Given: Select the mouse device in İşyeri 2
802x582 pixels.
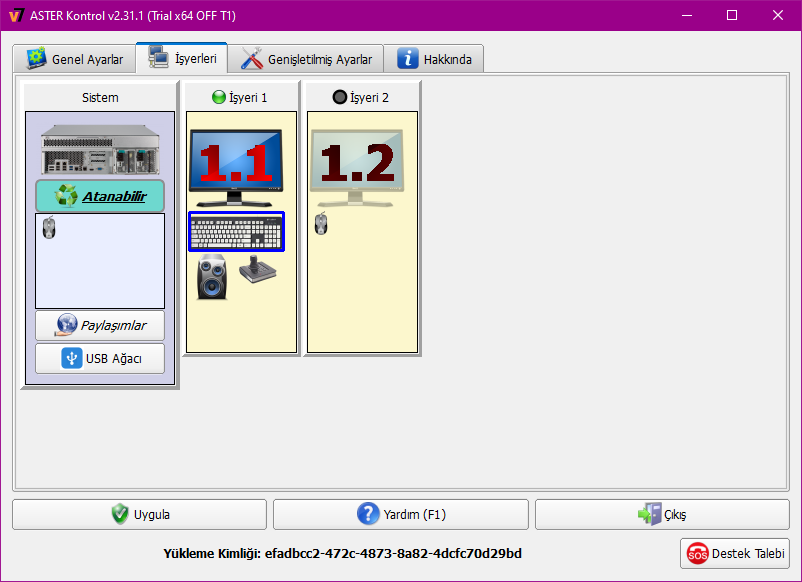Looking at the screenshot, I should click(321, 223).
